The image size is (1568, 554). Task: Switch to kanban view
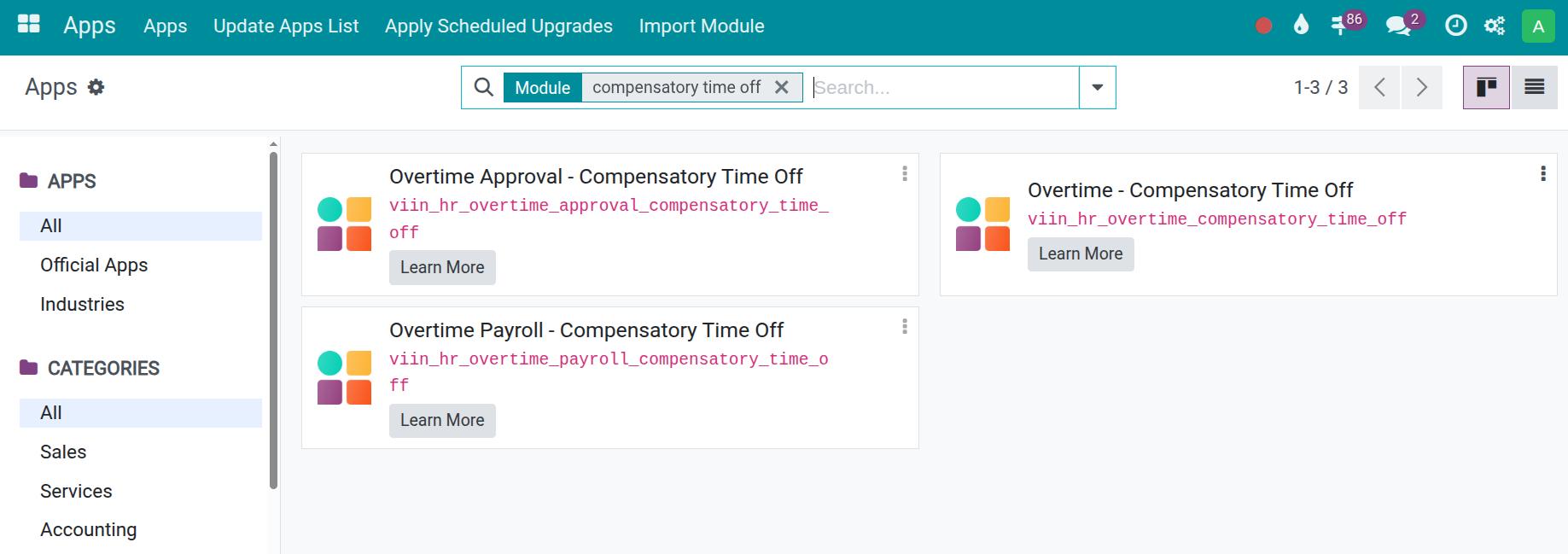(x=1487, y=86)
